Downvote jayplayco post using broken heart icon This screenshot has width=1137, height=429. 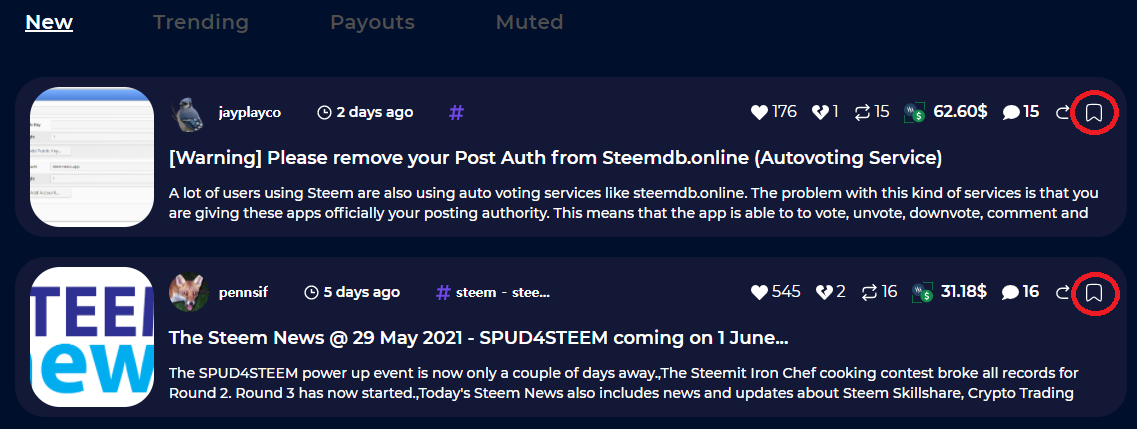[x=820, y=112]
